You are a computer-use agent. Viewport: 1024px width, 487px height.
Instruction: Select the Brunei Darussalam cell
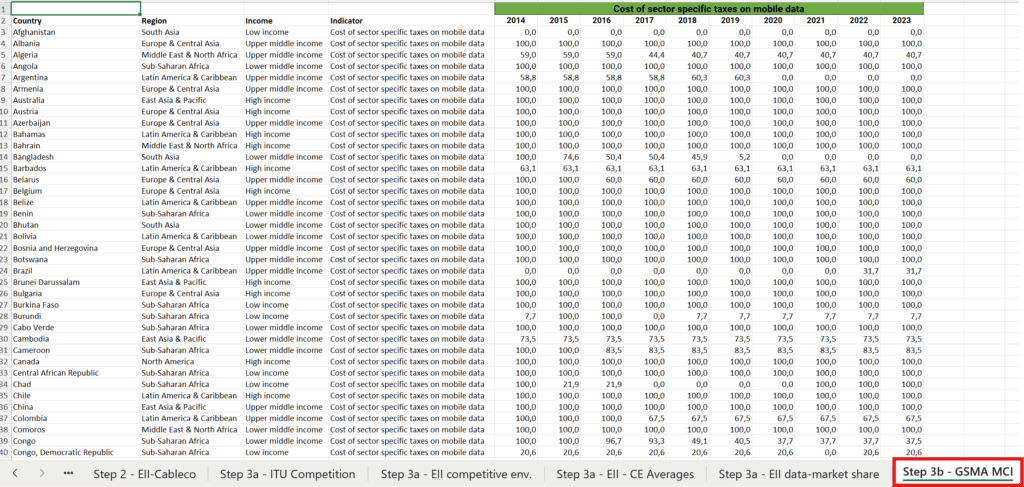[x=76, y=282]
